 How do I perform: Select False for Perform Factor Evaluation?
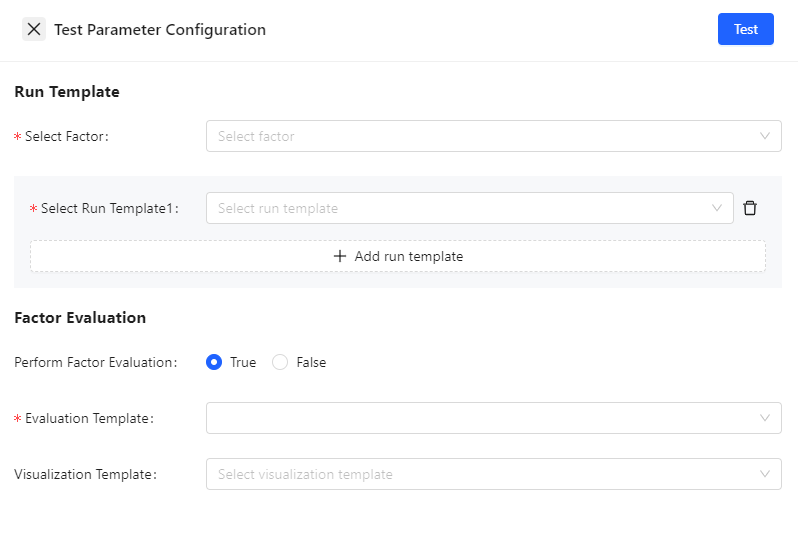280,362
